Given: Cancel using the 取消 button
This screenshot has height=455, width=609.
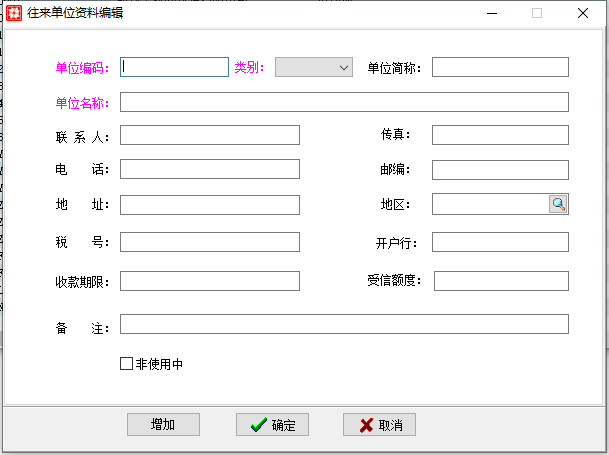Looking at the screenshot, I should pos(379,425).
